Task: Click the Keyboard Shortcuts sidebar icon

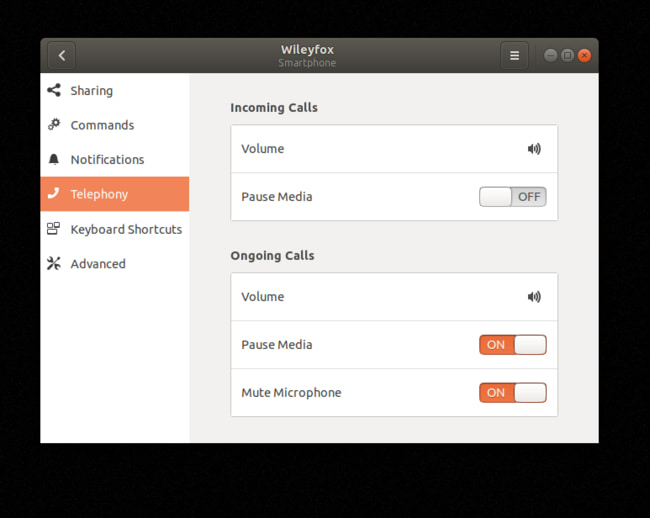Action: (54, 229)
